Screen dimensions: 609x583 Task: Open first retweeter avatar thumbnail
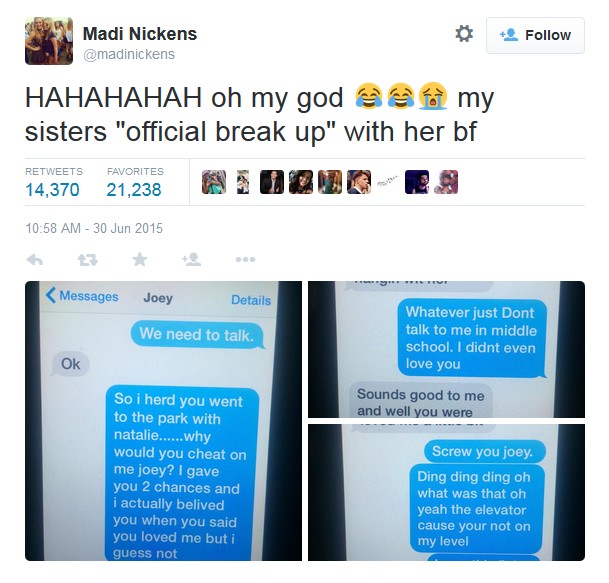(x=214, y=182)
